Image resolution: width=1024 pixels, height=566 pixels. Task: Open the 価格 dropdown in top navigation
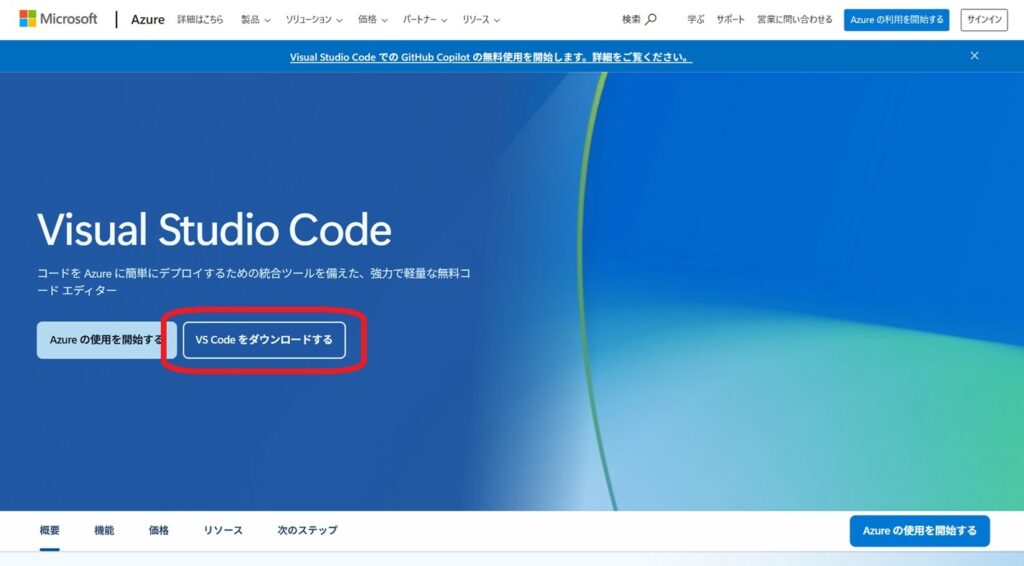tap(372, 20)
